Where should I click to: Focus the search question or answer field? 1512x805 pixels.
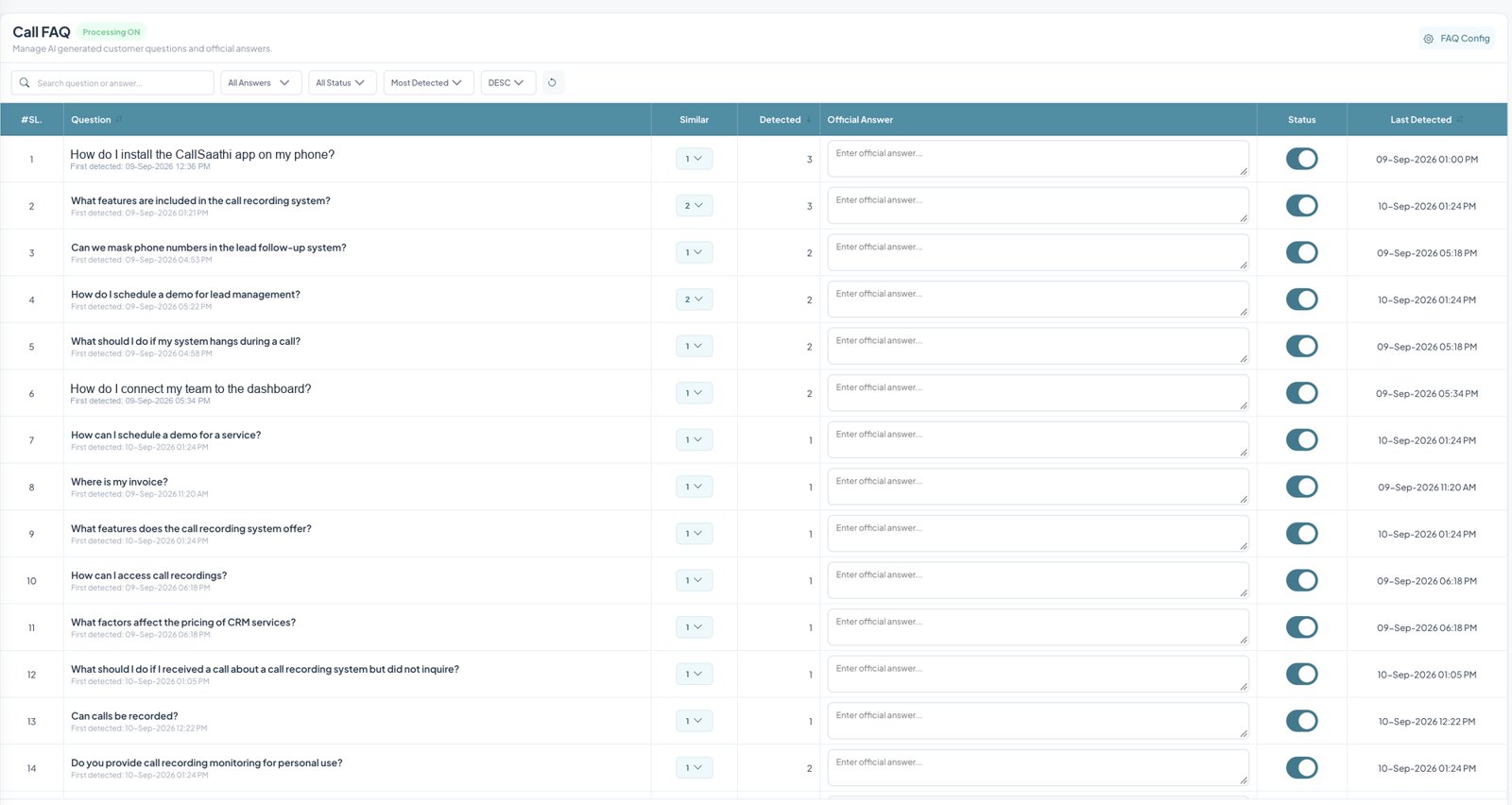[x=112, y=83]
